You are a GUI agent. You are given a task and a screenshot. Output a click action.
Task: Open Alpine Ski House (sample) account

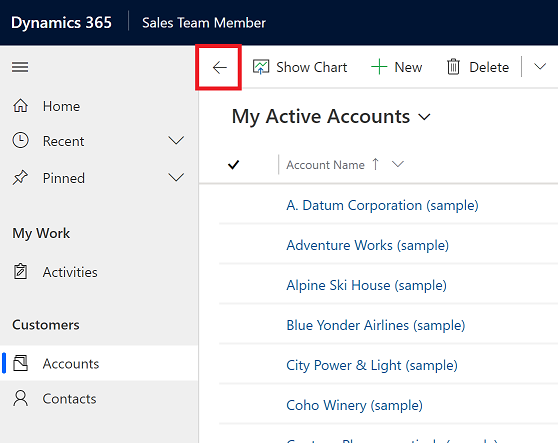click(x=367, y=285)
